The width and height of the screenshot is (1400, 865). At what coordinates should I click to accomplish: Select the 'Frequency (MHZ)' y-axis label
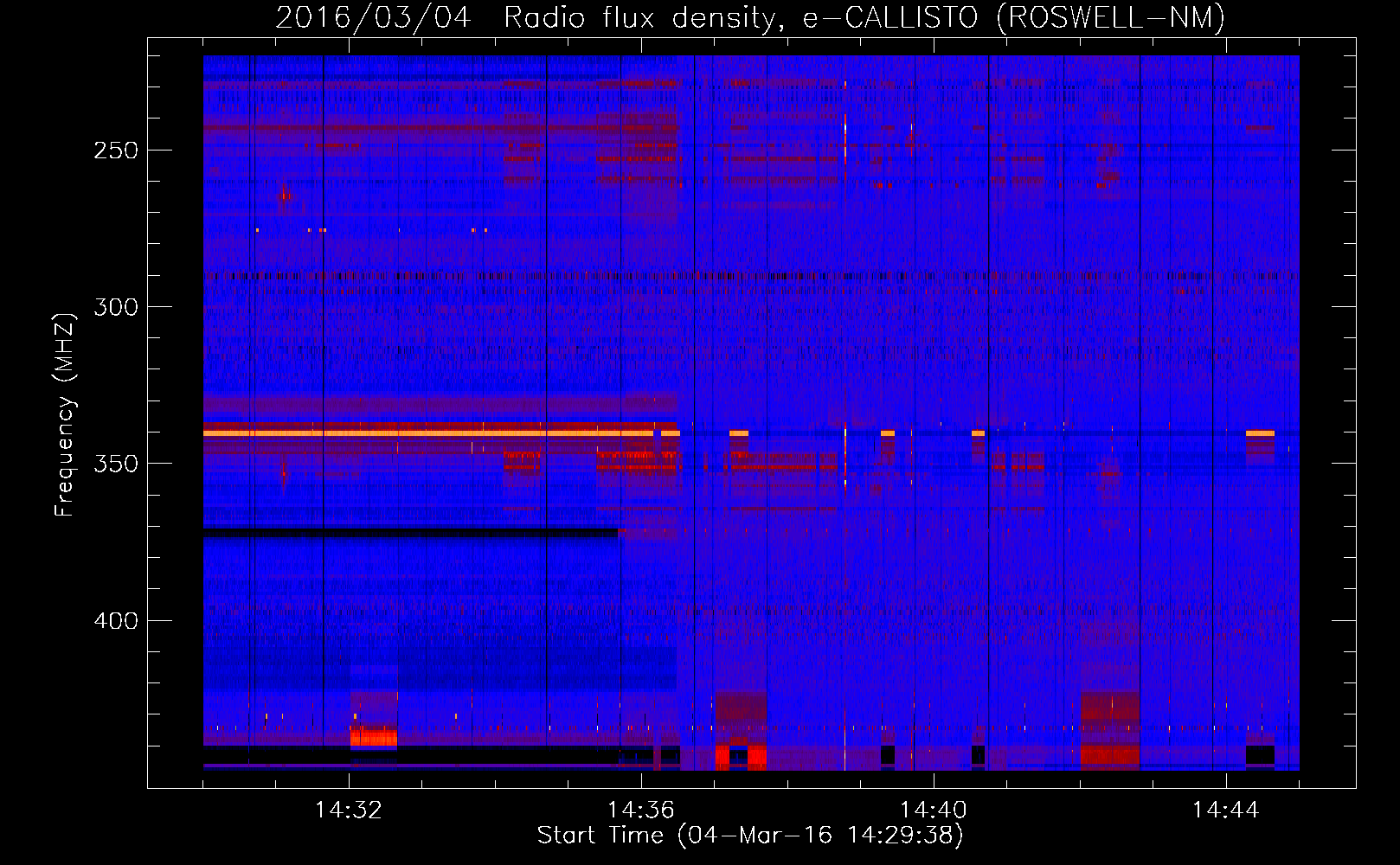[x=65, y=415]
